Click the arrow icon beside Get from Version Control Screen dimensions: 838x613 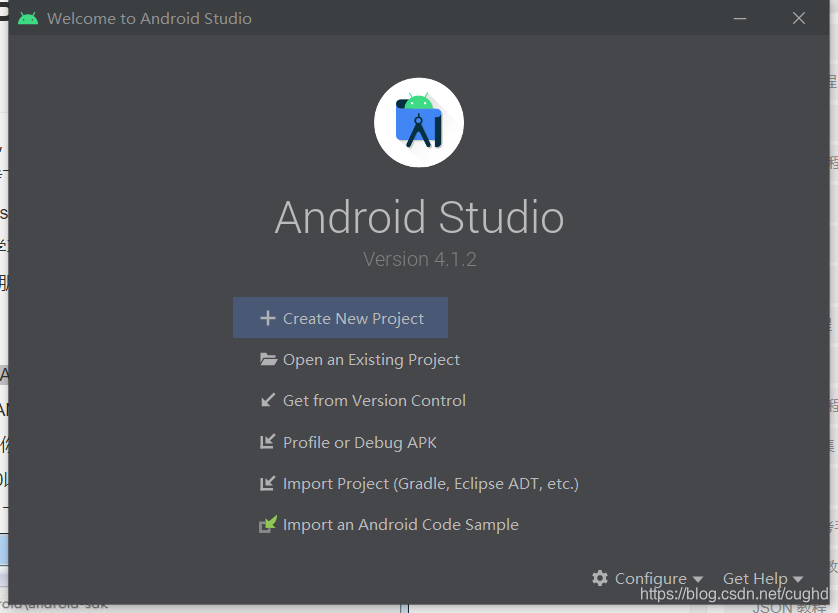[x=268, y=400]
